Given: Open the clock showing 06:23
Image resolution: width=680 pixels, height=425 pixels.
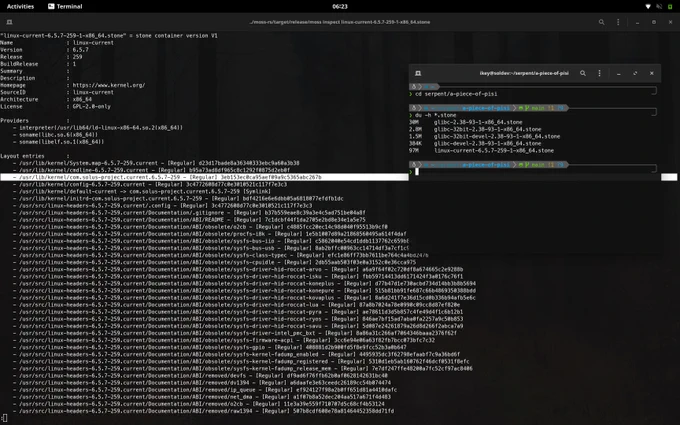Looking at the screenshot, I should 340,7.
